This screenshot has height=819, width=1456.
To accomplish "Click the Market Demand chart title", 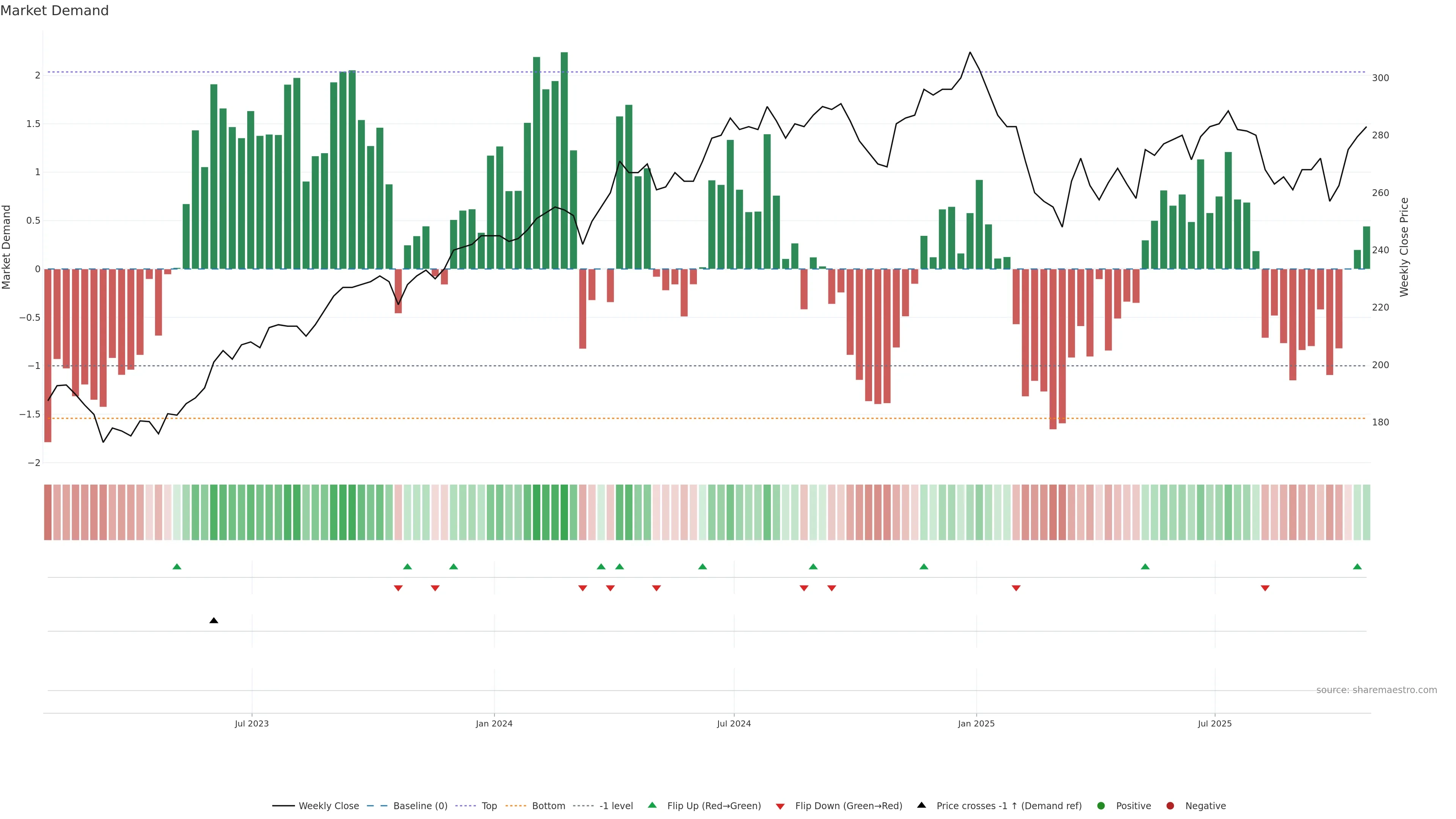I will tap(54, 11).
